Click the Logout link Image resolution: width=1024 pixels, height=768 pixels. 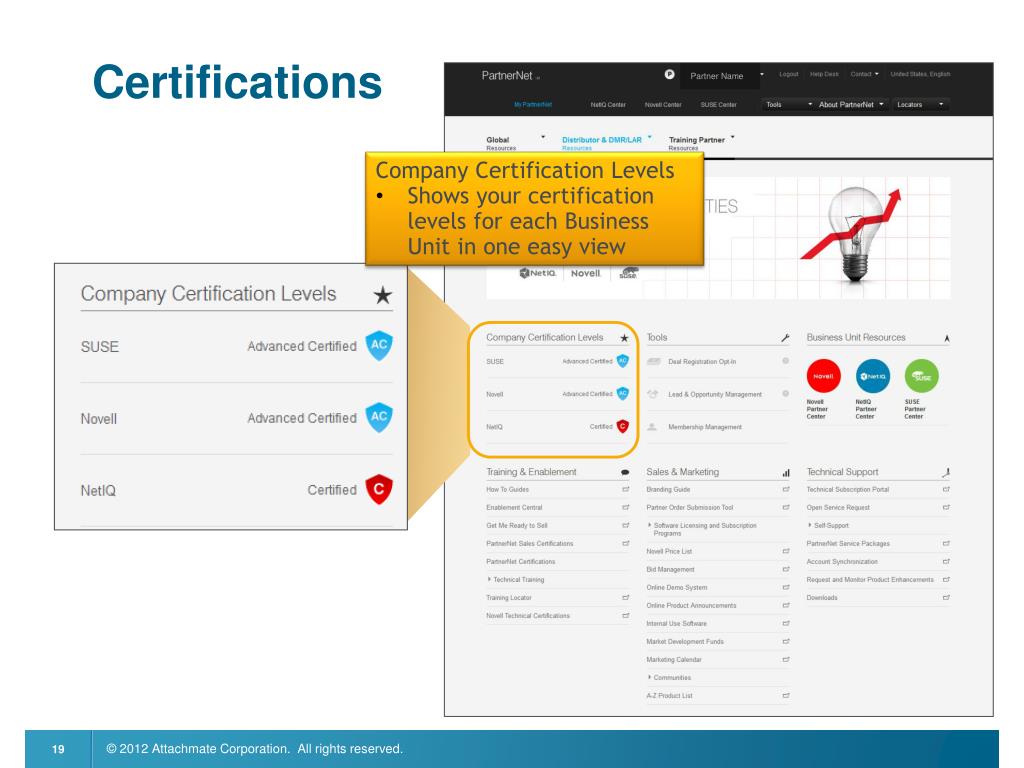click(789, 74)
